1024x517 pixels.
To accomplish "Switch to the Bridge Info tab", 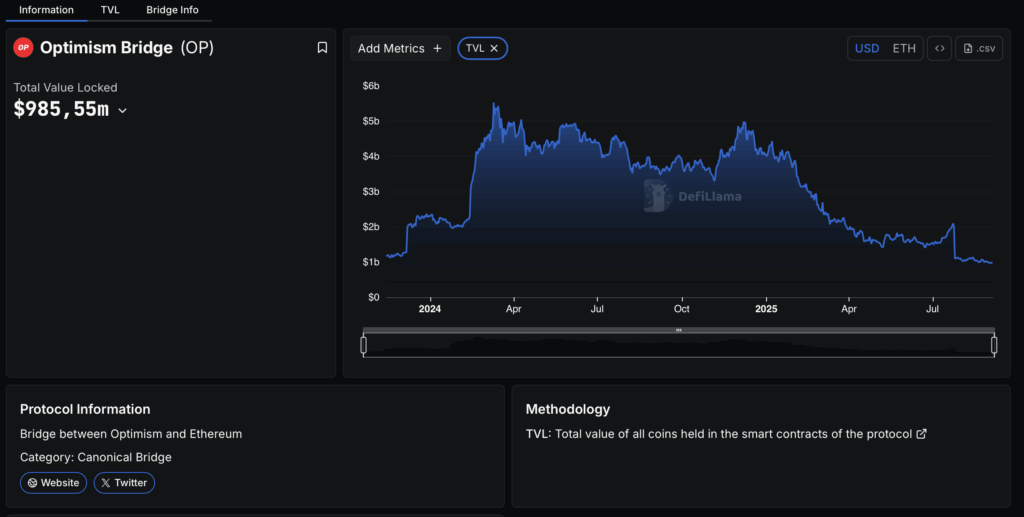I will (x=172, y=10).
